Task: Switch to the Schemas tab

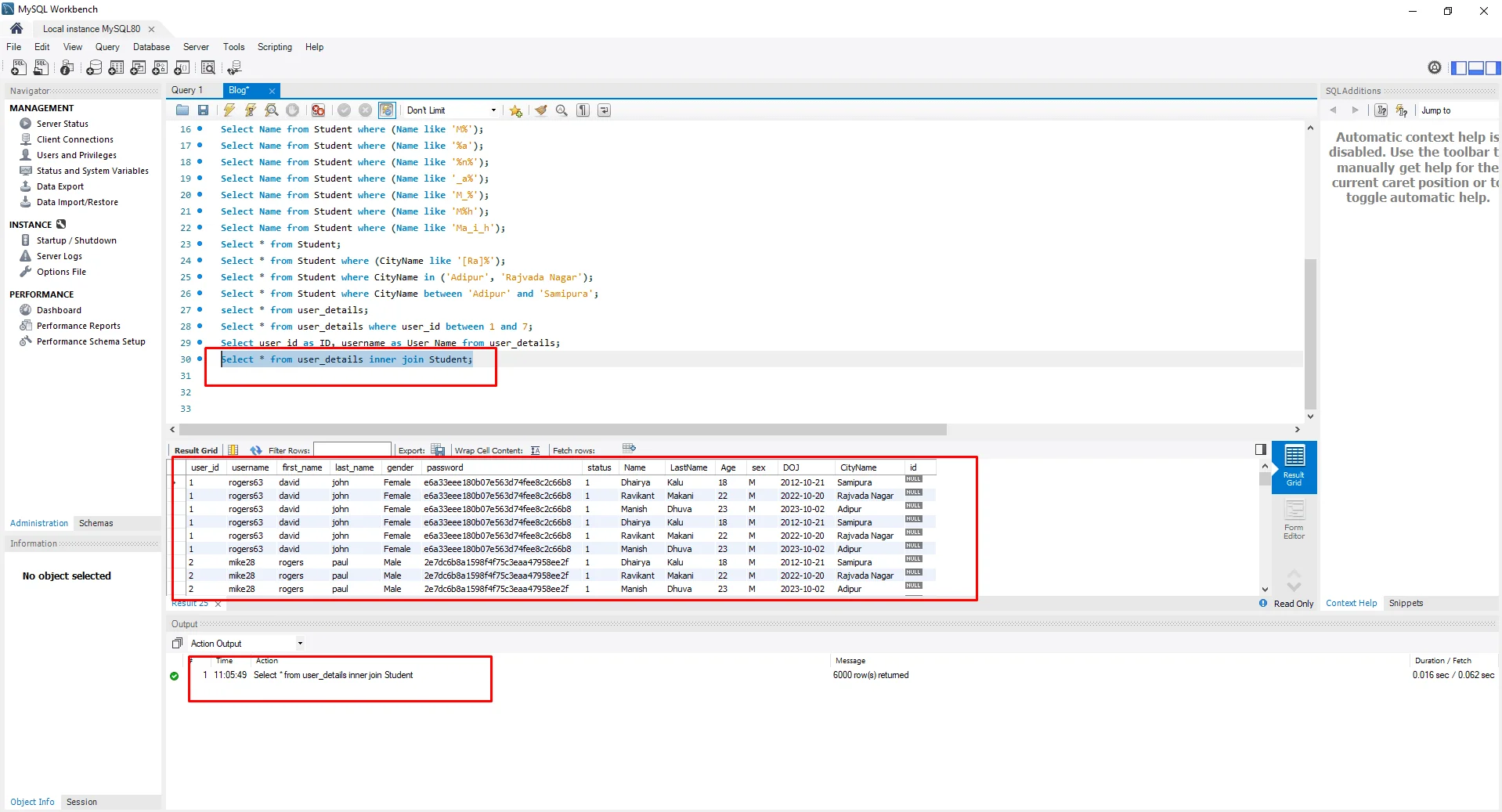Action: (x=96, y=523)
